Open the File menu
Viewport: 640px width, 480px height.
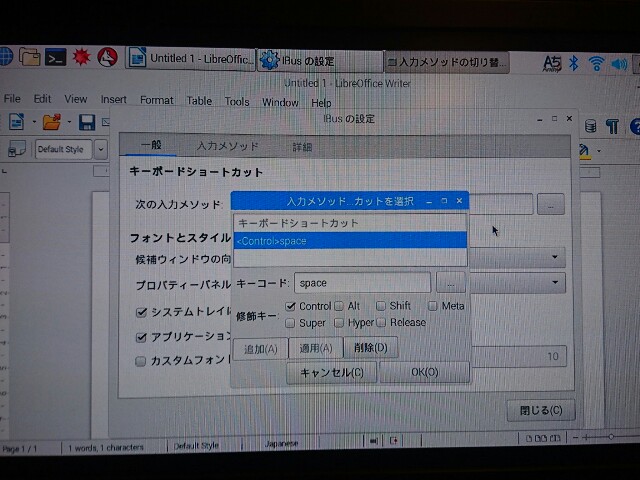pyautogui.click(x=12, y=98)
